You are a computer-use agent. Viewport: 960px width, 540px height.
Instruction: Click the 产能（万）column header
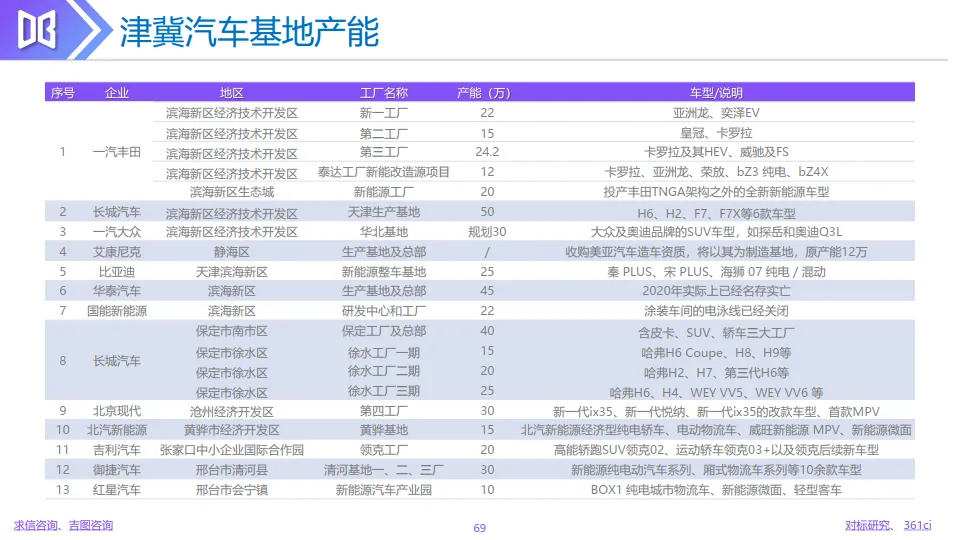(x=484, y=93)
